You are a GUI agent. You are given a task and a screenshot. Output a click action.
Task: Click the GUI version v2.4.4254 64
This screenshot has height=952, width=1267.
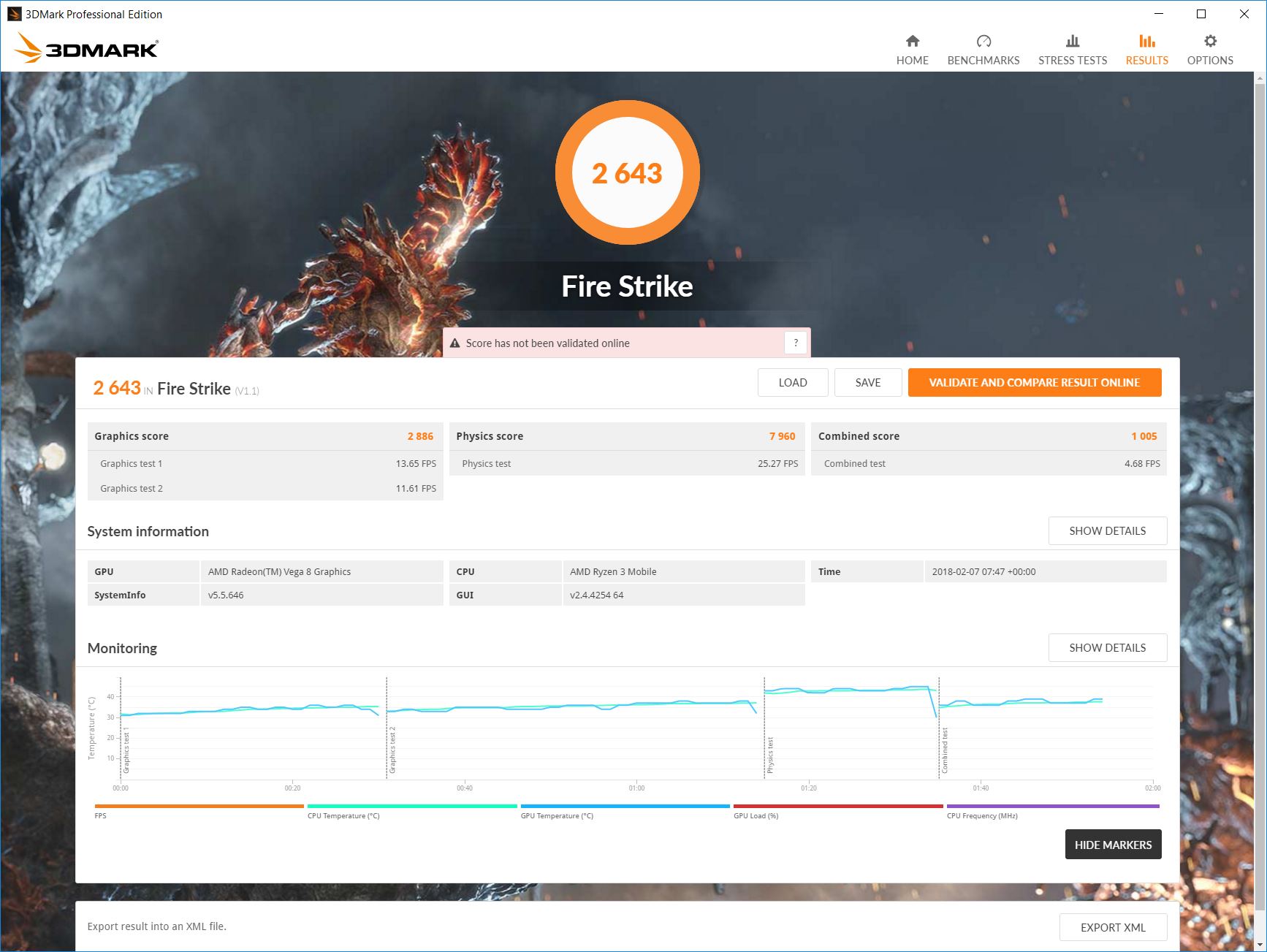tap(597, 595)
